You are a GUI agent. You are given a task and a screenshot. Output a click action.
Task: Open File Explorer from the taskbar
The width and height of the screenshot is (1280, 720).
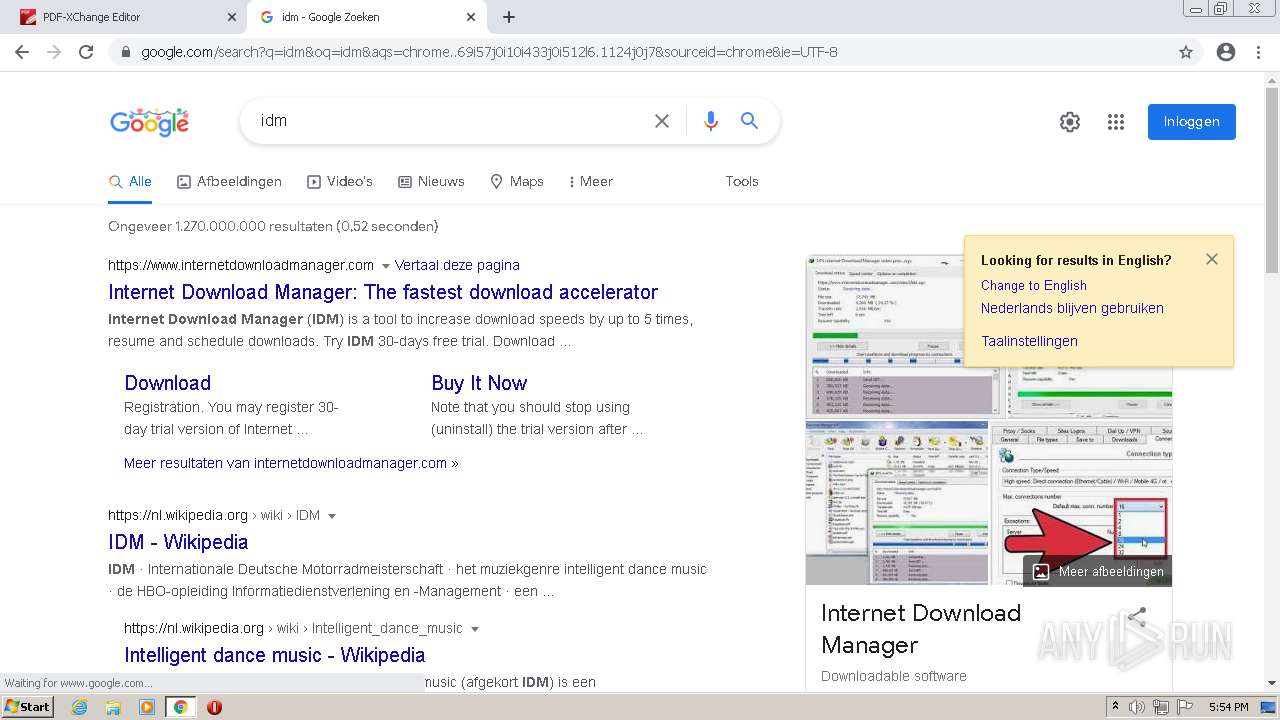(x=113, y=707)
